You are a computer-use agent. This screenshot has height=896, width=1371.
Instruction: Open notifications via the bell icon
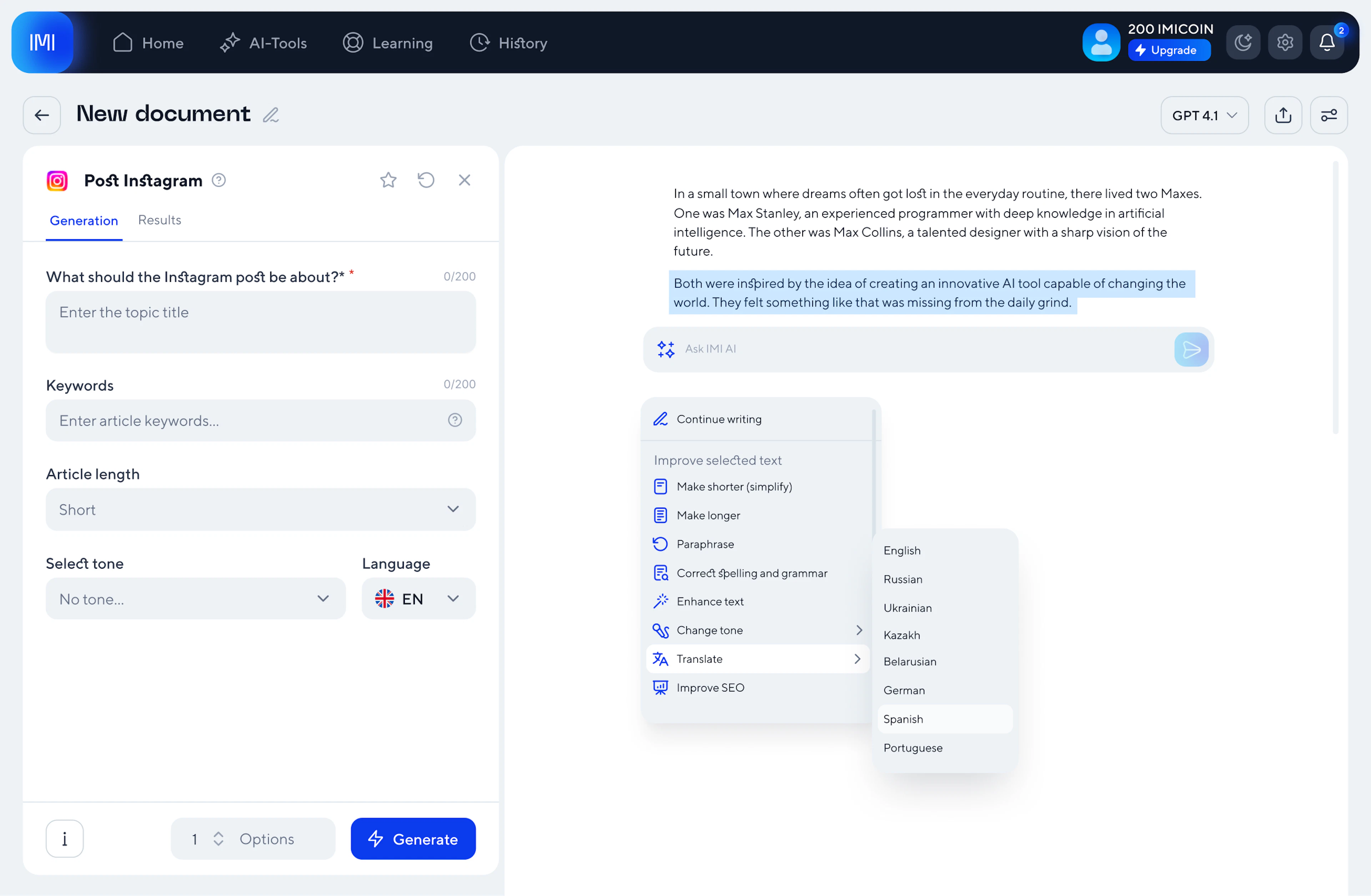click(x=1327, y=42)
